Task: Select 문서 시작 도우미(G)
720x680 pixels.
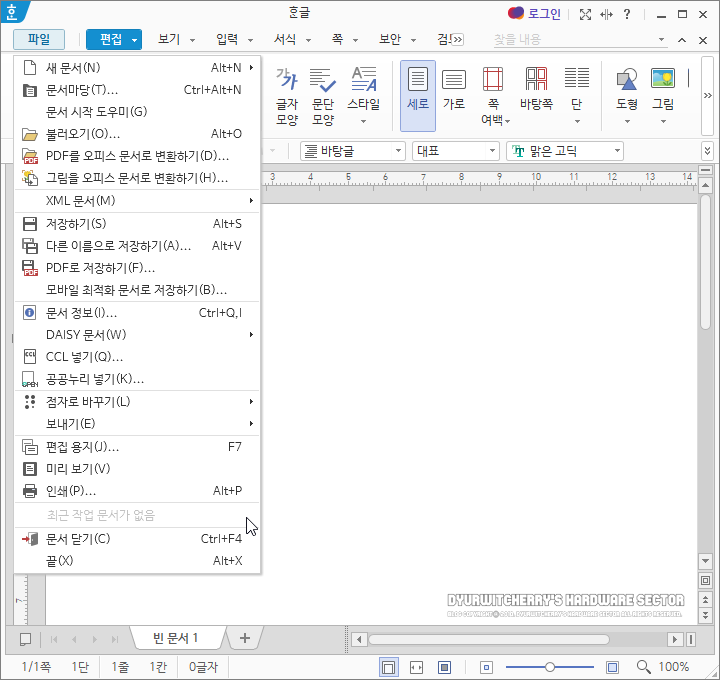Action: coord(137,112)
